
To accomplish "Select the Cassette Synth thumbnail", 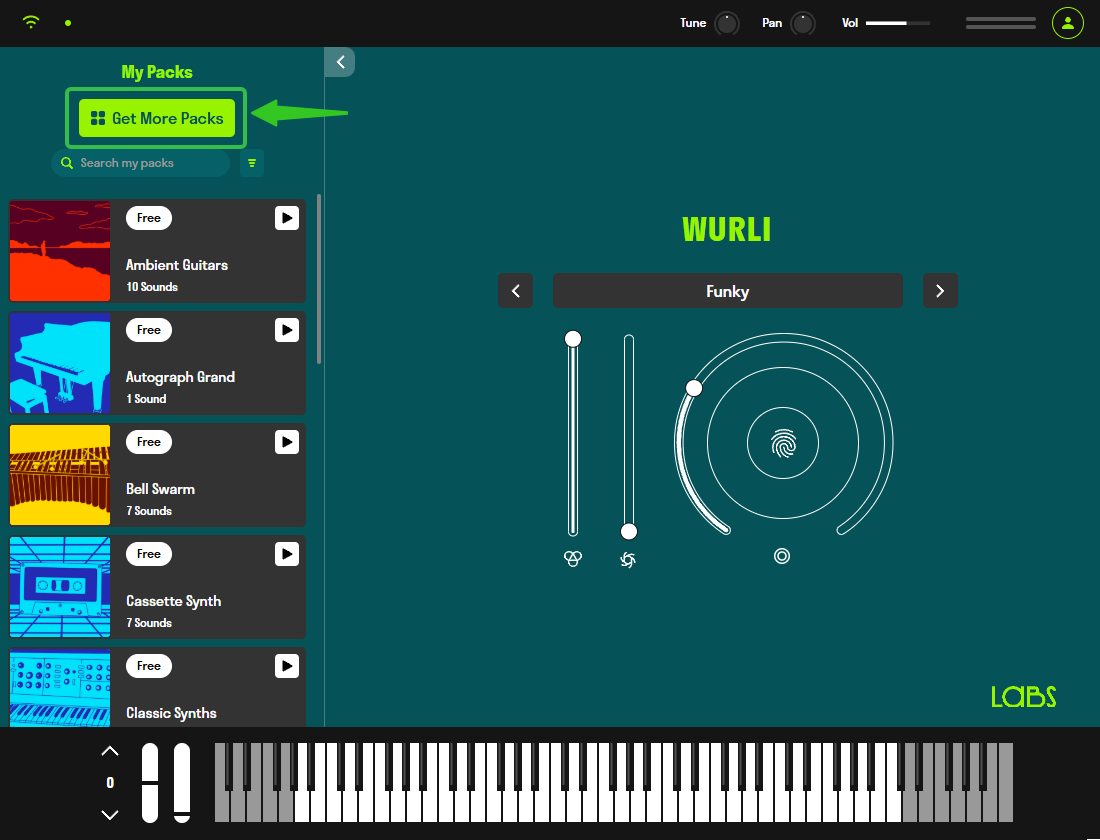I will point(60,587).
